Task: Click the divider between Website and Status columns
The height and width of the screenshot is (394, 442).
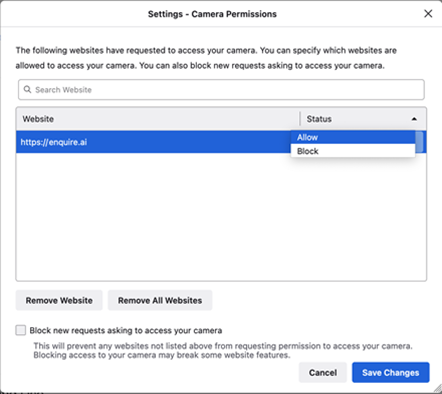Action: click(x=300, y=119)
